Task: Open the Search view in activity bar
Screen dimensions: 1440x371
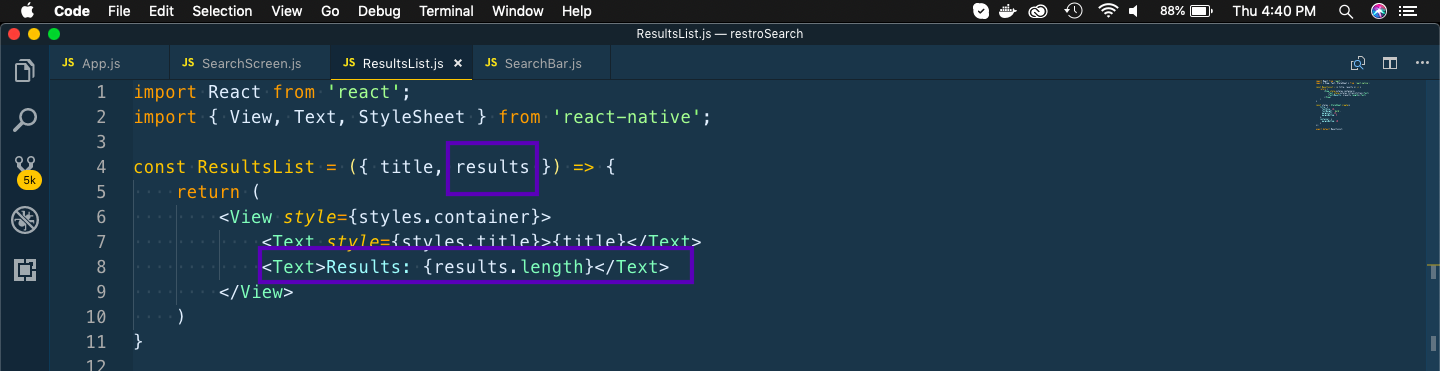Action: coord(24,121)
